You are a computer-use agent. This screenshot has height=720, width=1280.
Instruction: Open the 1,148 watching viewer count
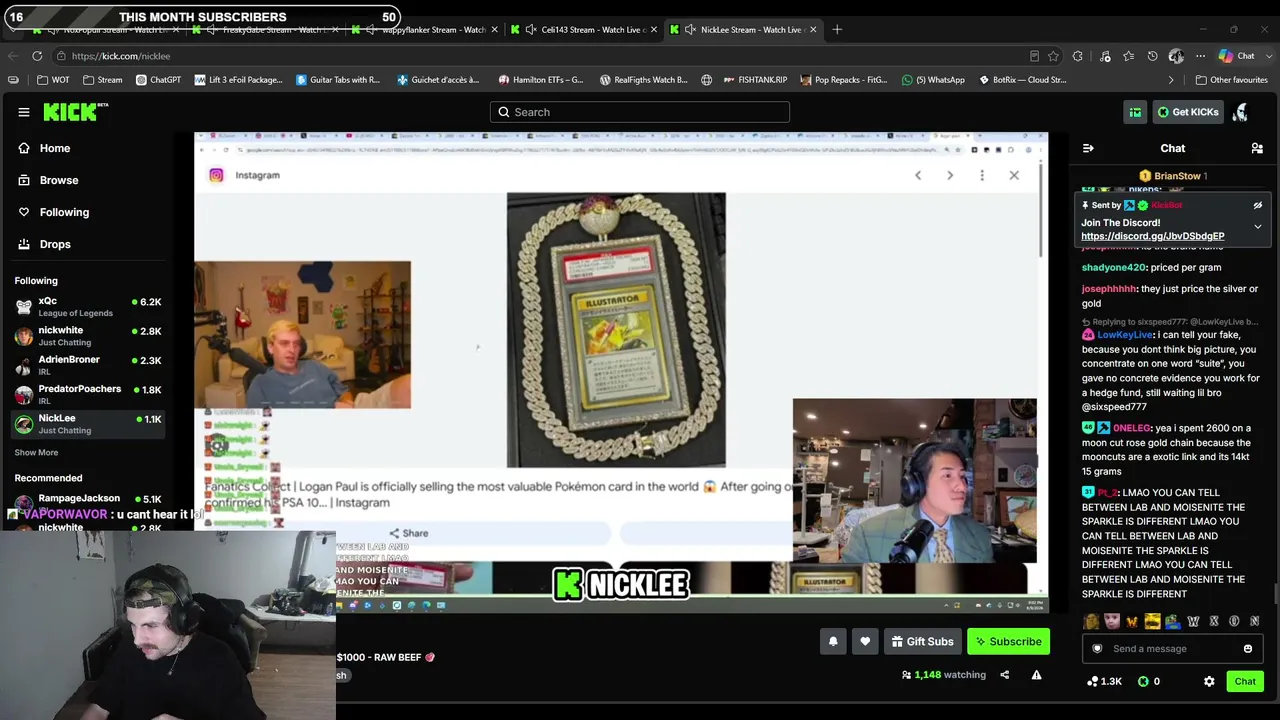944,675
